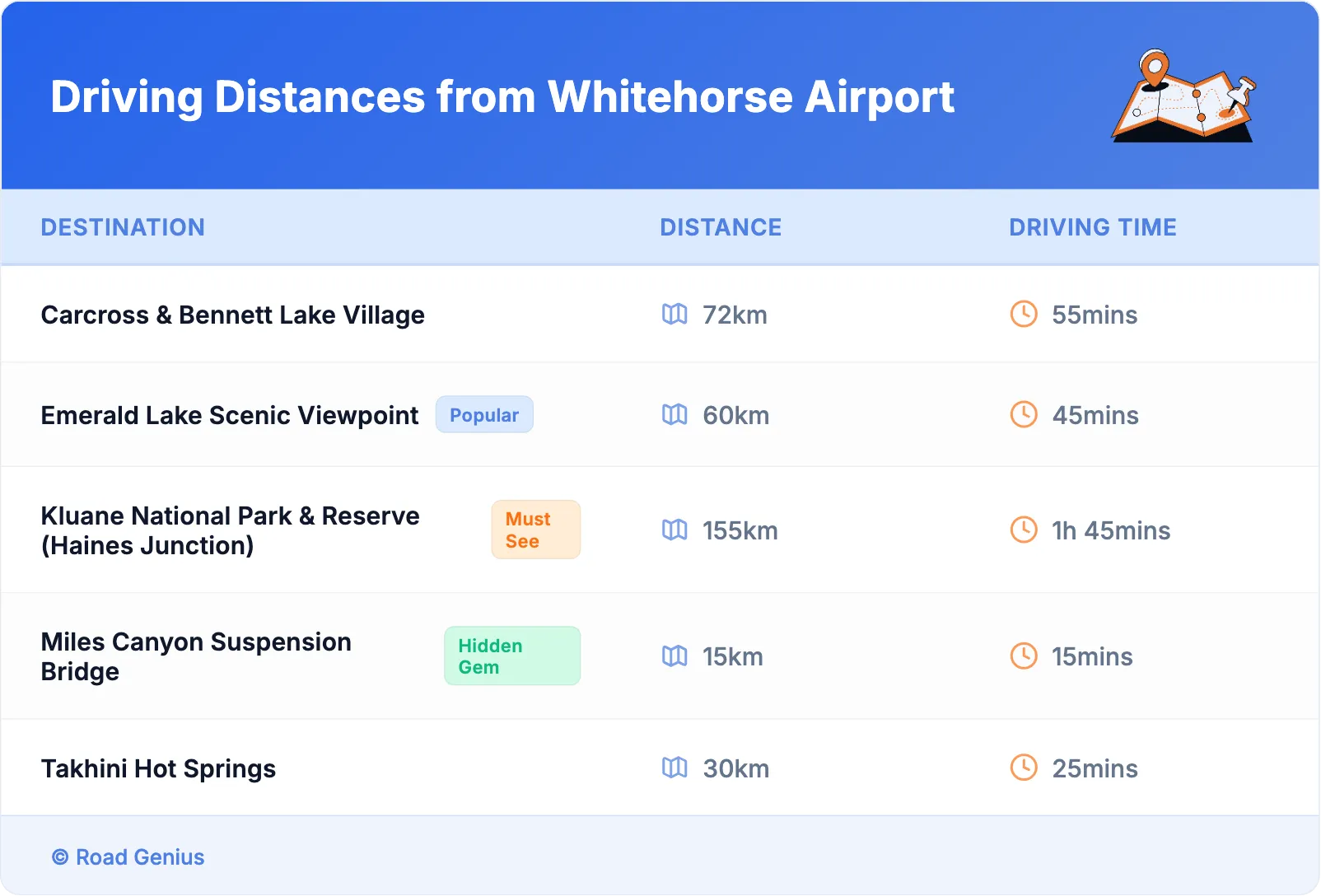Click the 1h 45mins driving time
This screenshot has width=1321, height=896.
point(1111,530)
